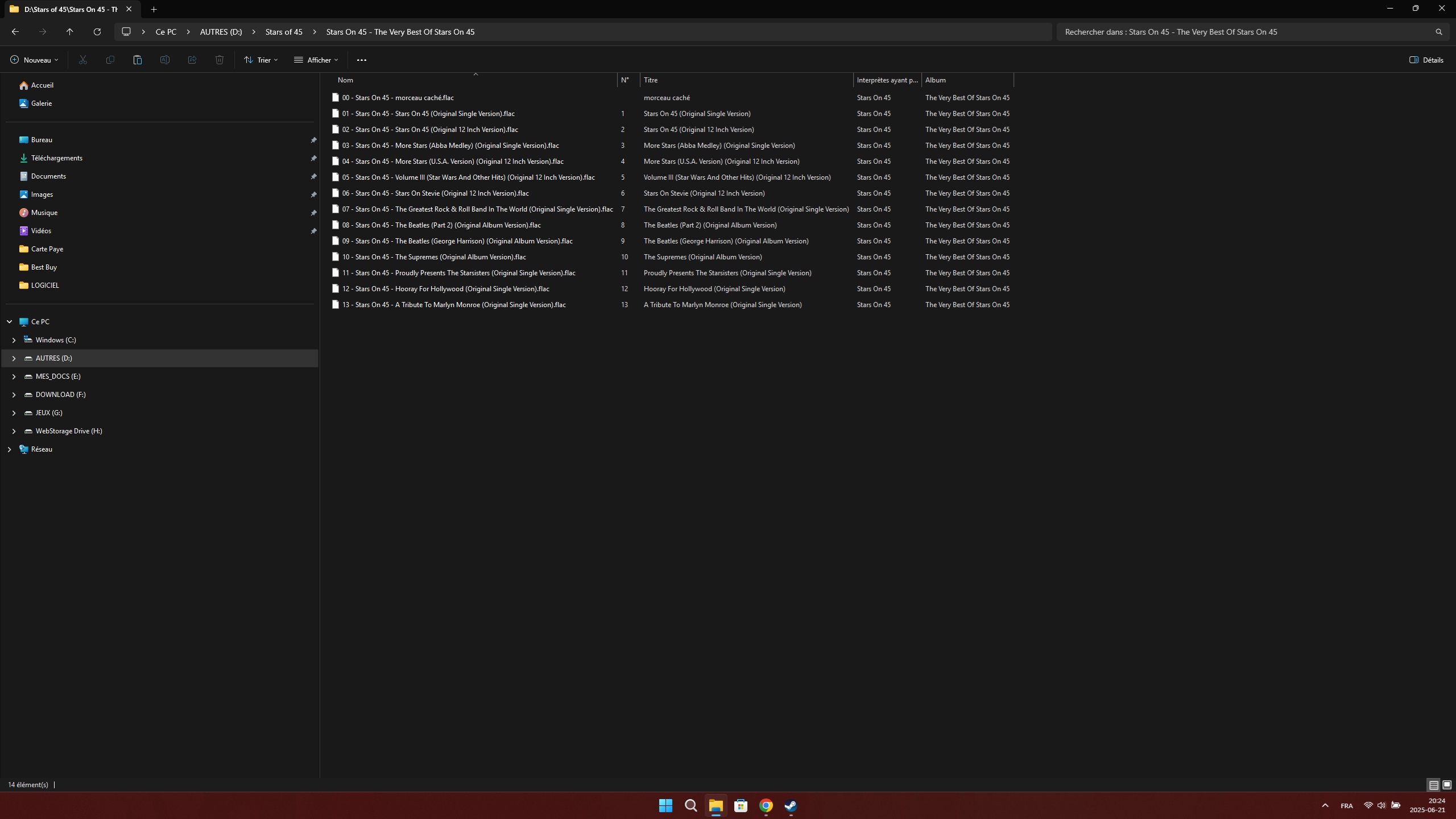Close the Stars On 45 tab
Viewport: 1456px width, 819px height.
pos(129,9)
